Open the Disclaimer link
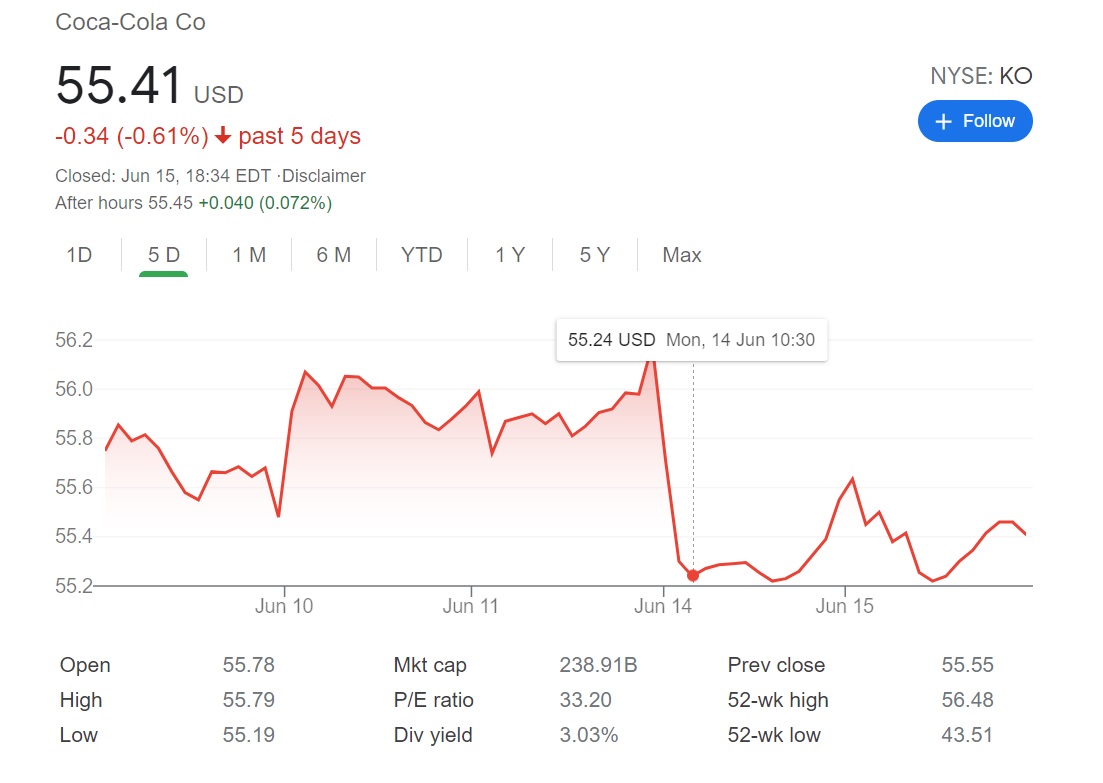 tap(324, 176)
